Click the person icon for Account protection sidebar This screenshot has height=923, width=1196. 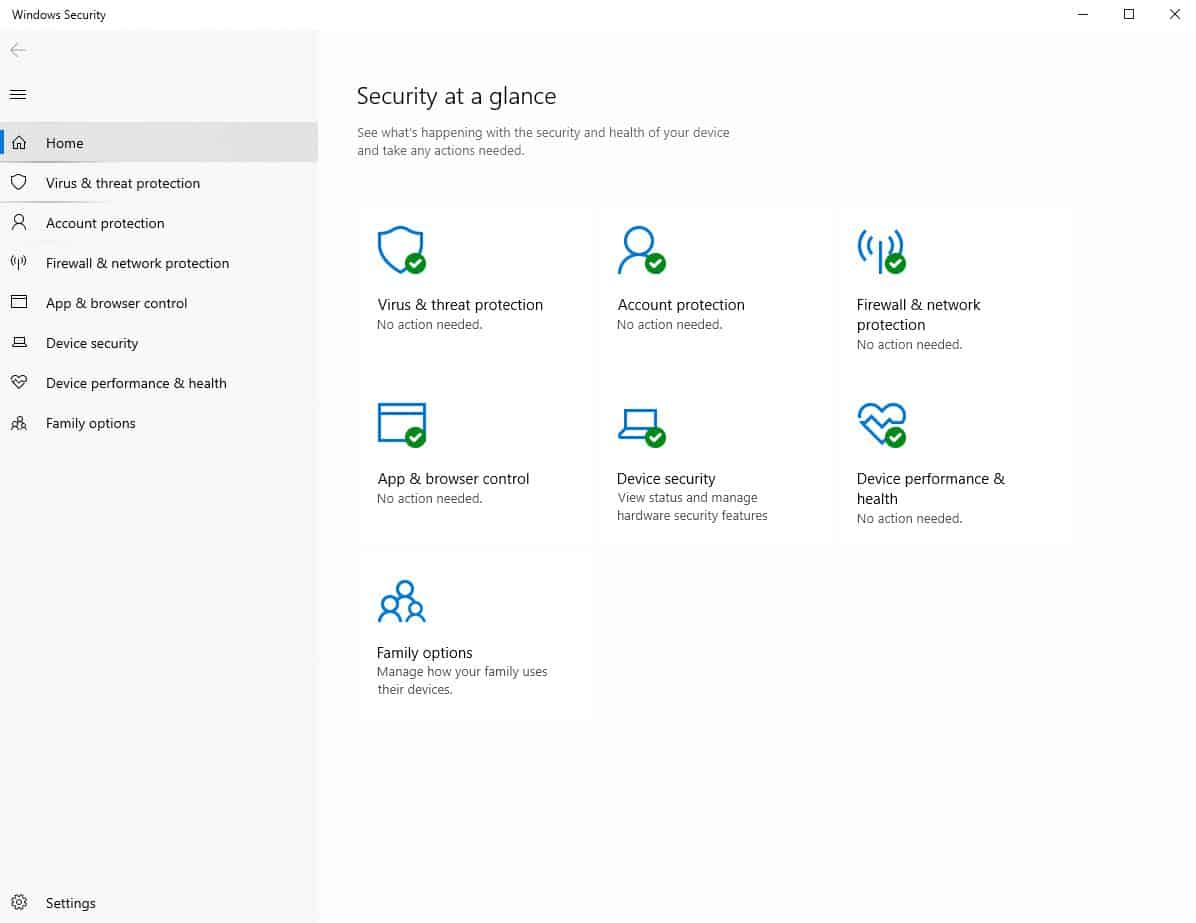pyautogui.click(x=19, y=222)
